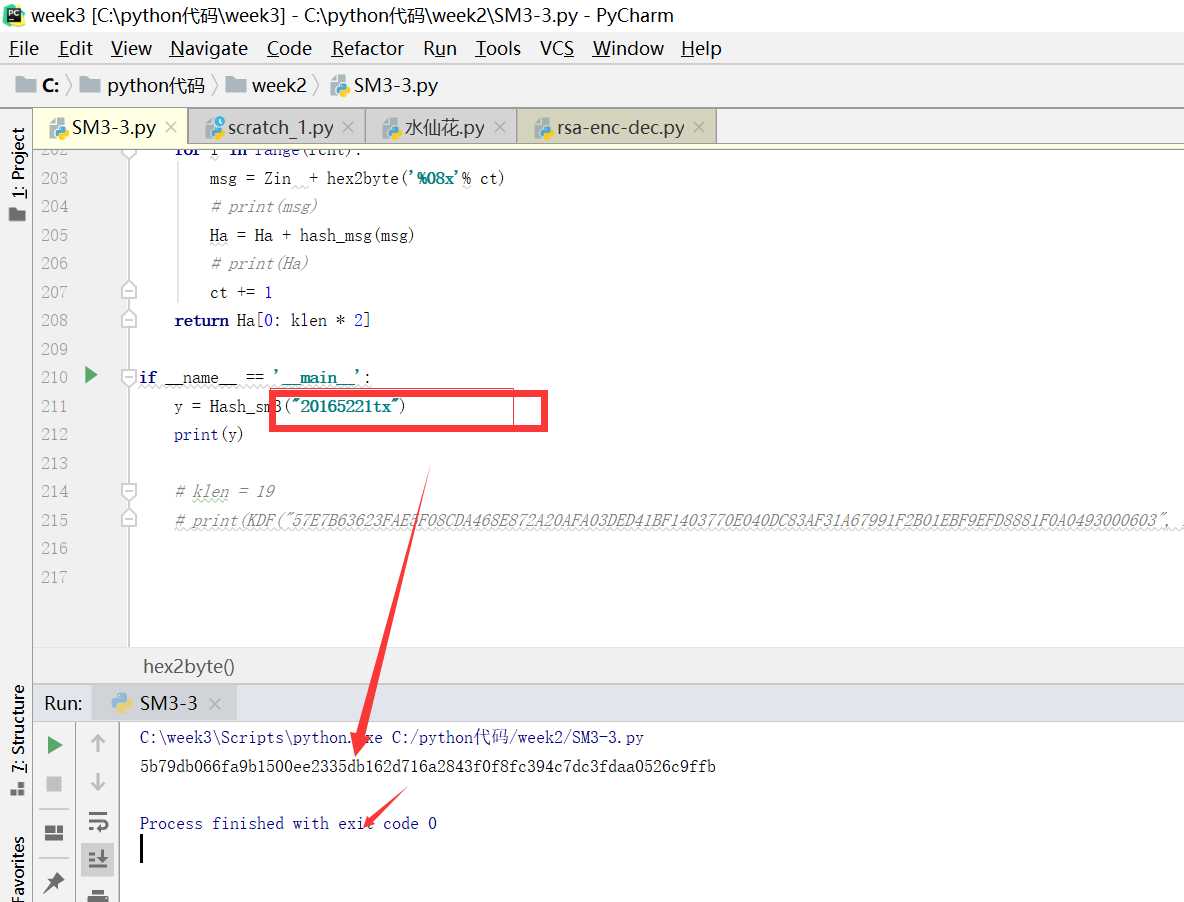Click the print(y) statement on line 212
The image size is (1184, 902).
[x=208, y=434]
